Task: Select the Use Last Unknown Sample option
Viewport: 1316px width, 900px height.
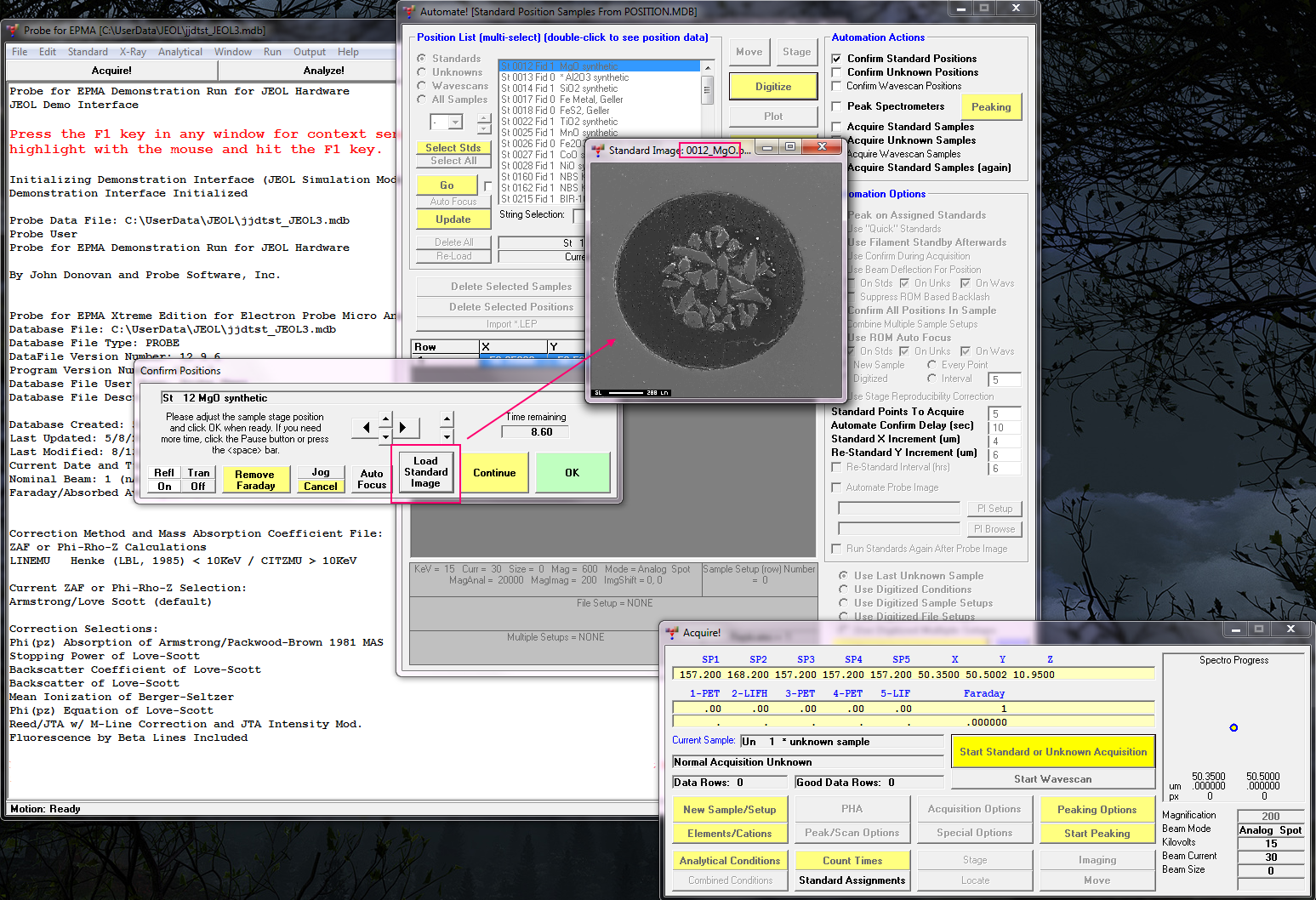Action: 843,576
